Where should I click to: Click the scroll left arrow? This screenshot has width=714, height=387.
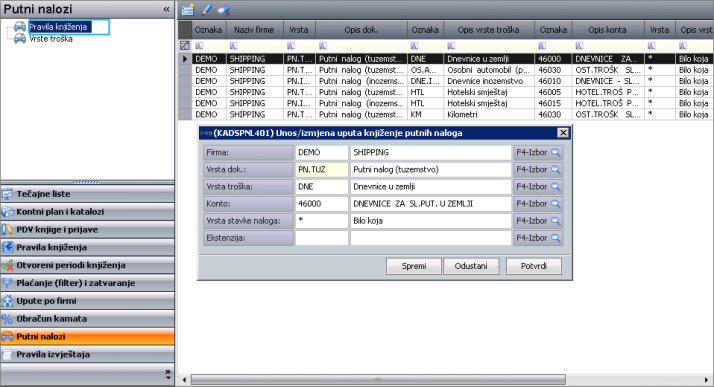pyautogui.click(x=184, y=379)
